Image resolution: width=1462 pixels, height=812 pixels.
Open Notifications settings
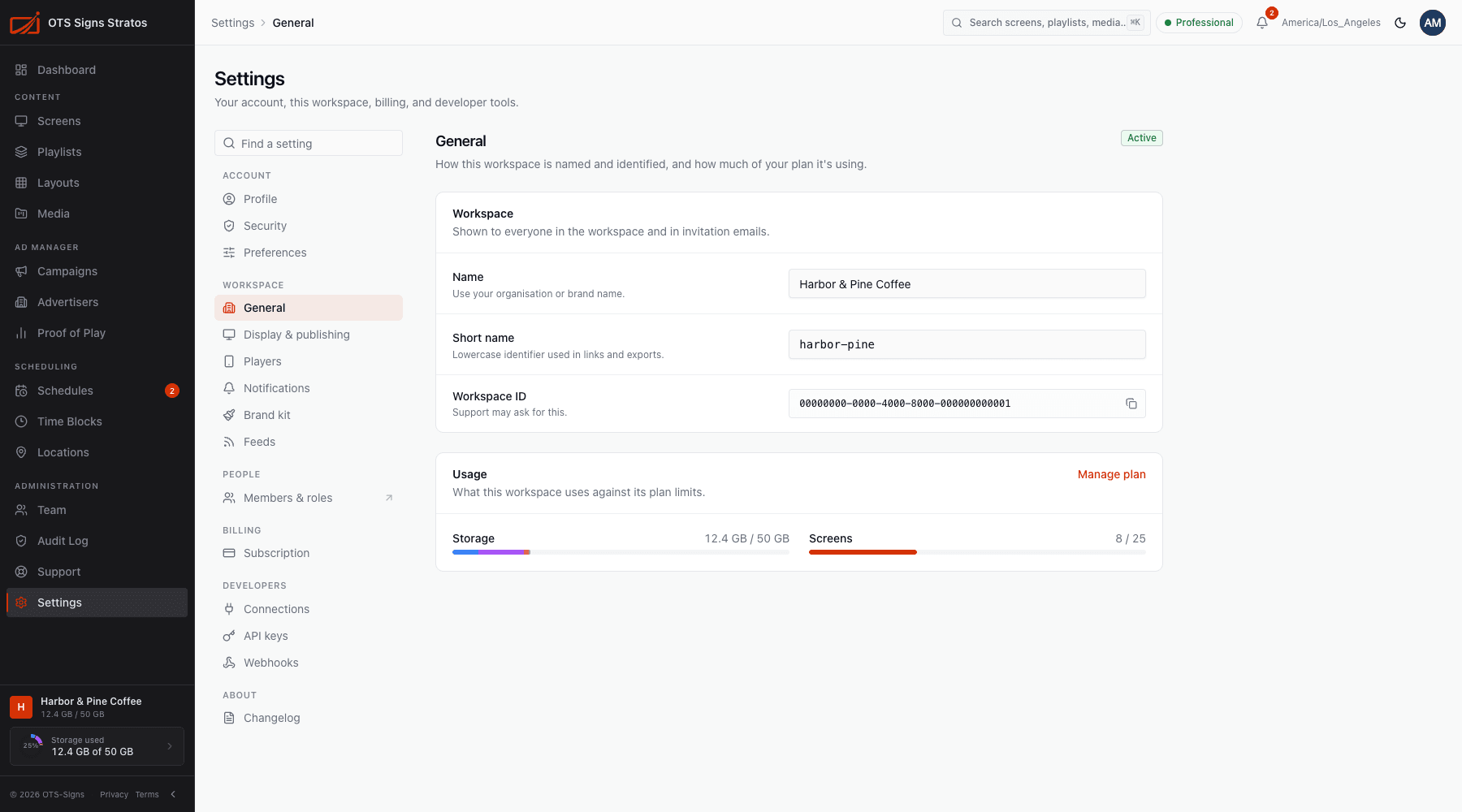(x=309, y=388)
